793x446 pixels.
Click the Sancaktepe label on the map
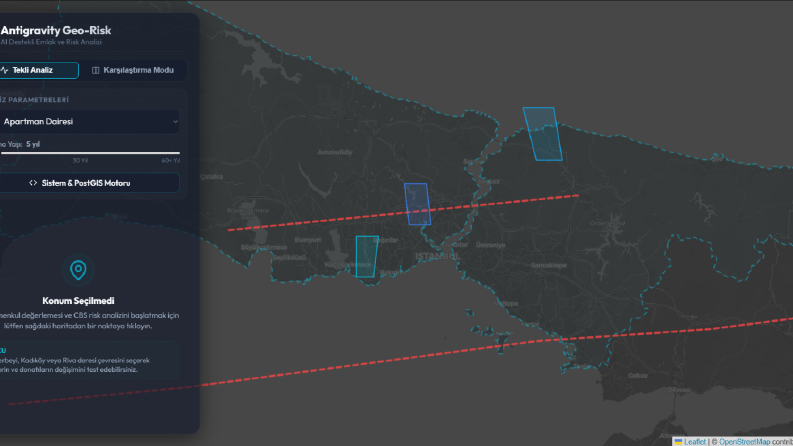point(549,265)
